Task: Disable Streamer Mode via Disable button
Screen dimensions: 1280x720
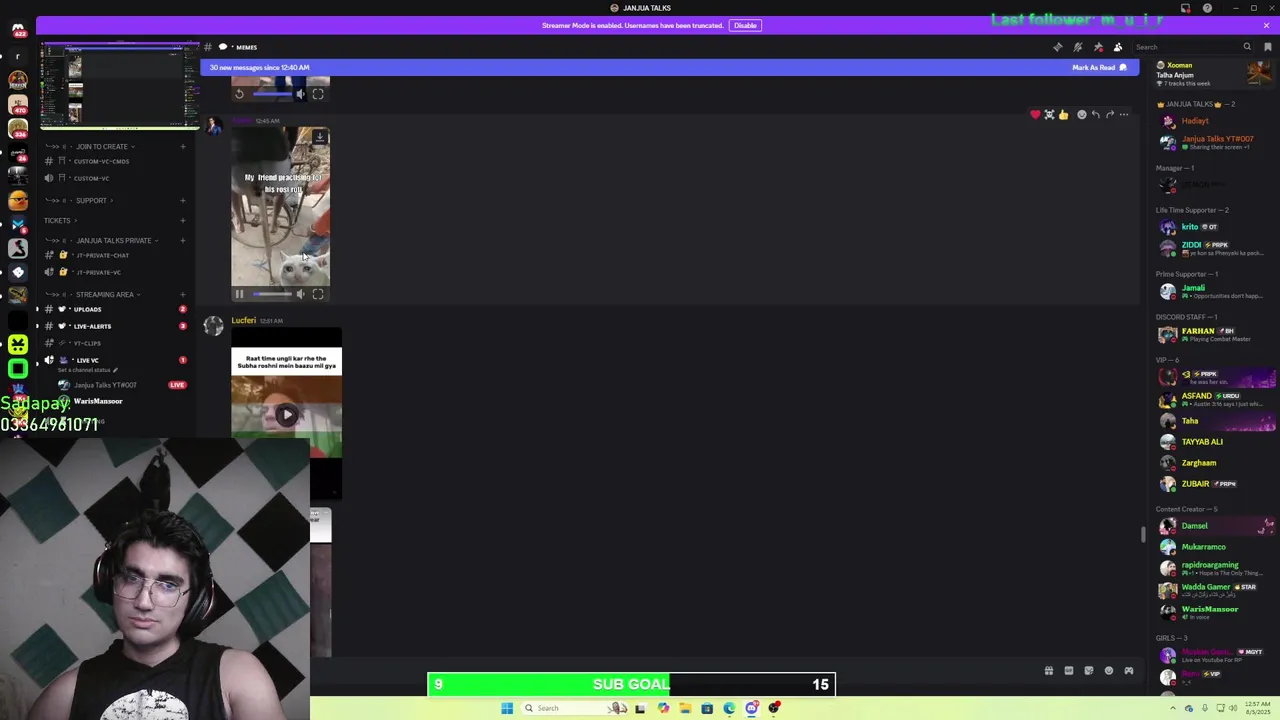Action: coord(745,25)
